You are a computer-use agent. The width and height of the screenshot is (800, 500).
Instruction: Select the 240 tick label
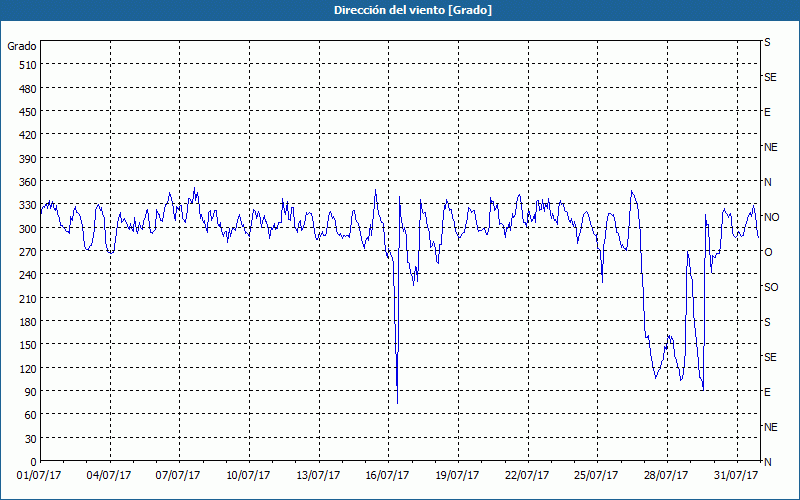28,275
